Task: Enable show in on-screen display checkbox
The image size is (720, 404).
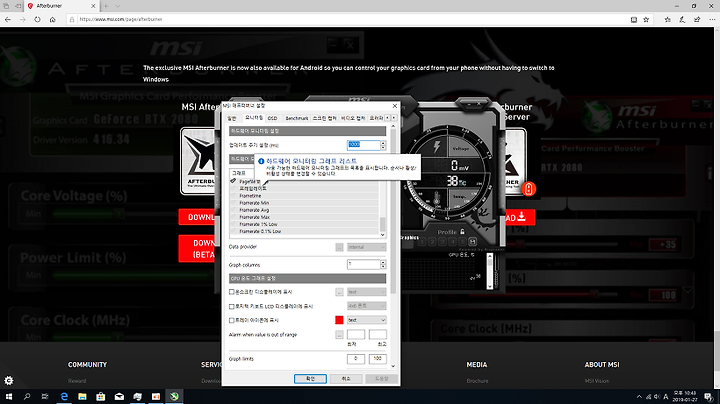Action: coord(232,292)
